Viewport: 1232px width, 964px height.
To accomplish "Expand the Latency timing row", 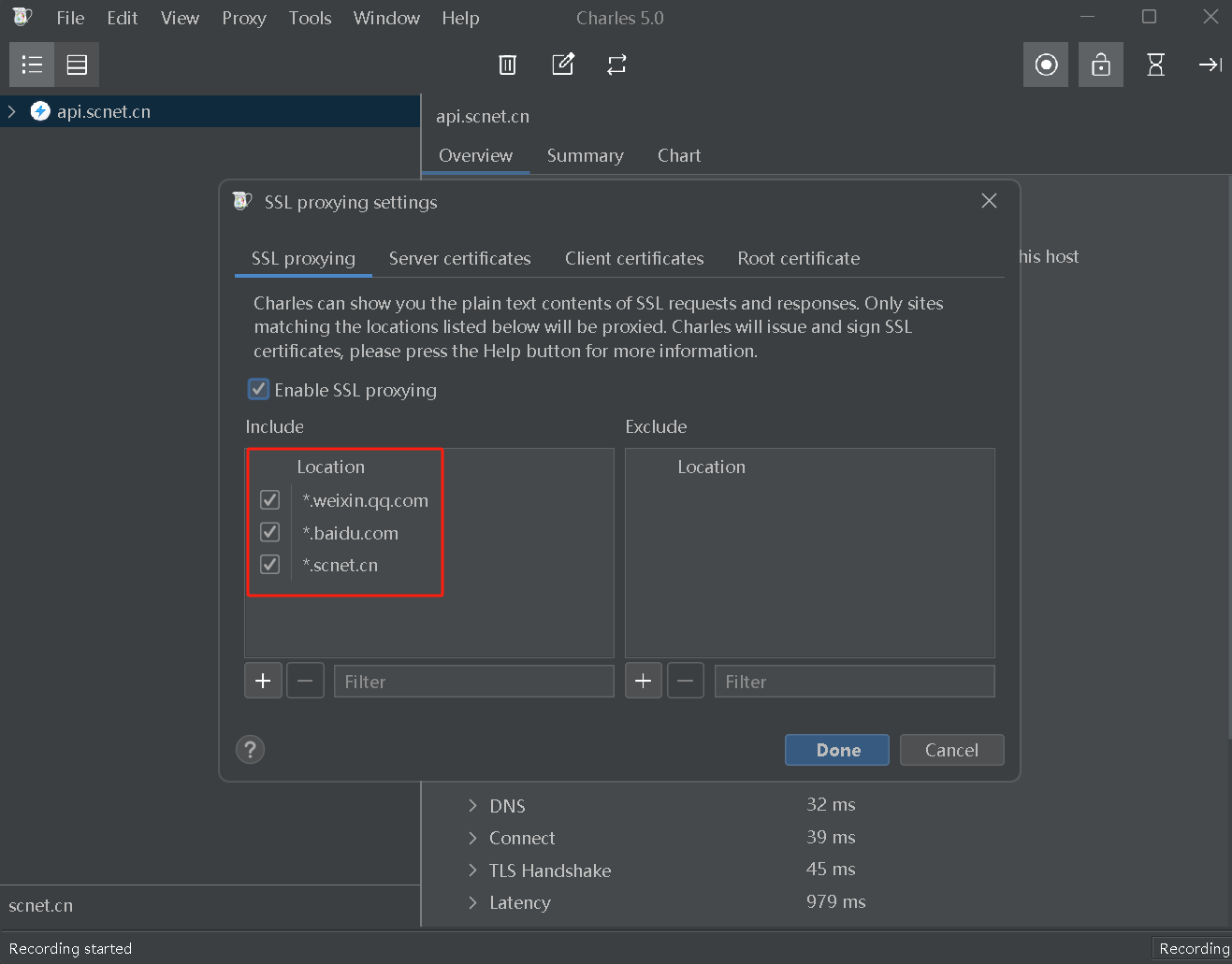I will click(x=472, y=902).
